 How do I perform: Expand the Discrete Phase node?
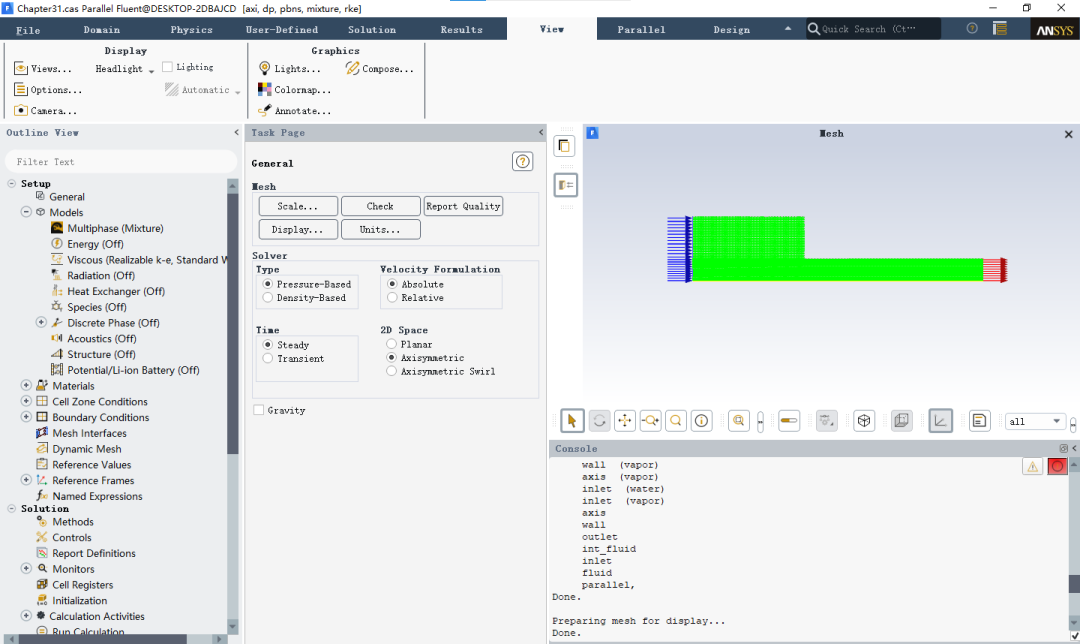click(x=41, y=322)
